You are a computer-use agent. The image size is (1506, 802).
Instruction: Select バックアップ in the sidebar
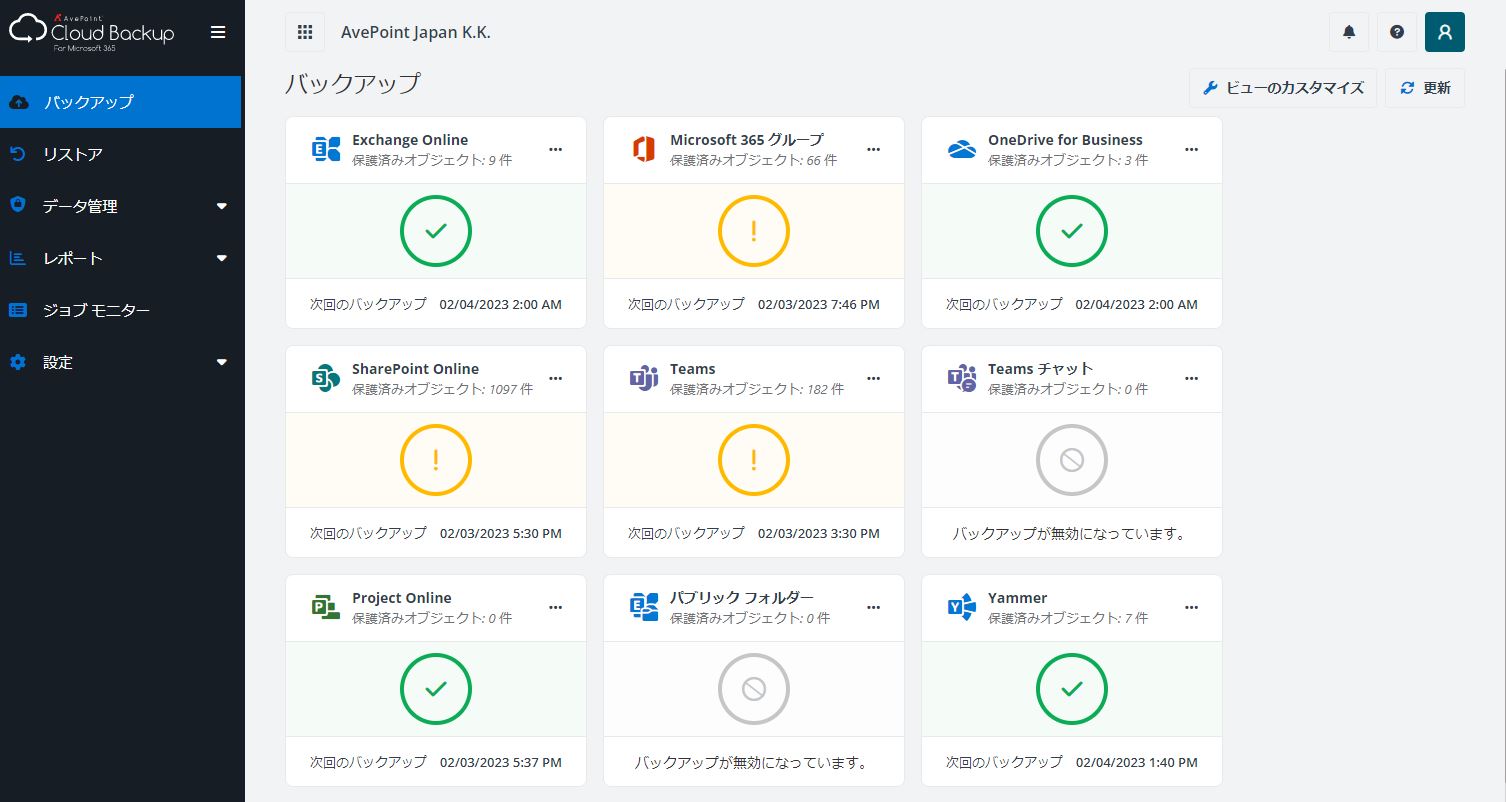120,102
